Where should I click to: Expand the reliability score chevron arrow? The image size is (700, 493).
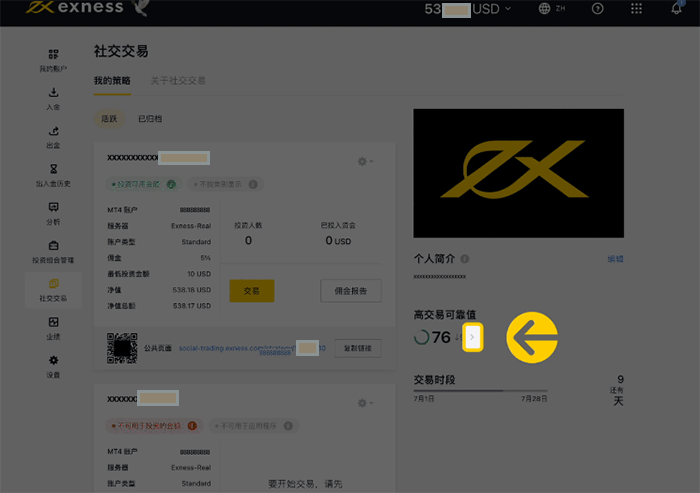(472, 338)
